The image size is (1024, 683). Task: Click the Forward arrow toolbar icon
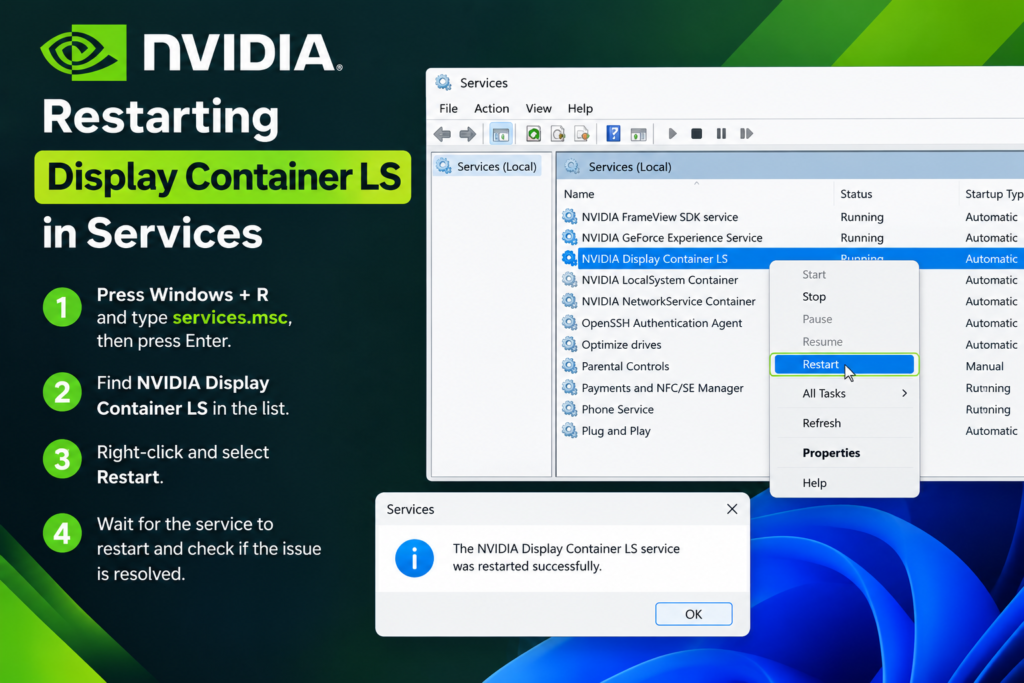pyautogui.click(x=467, y=134)
